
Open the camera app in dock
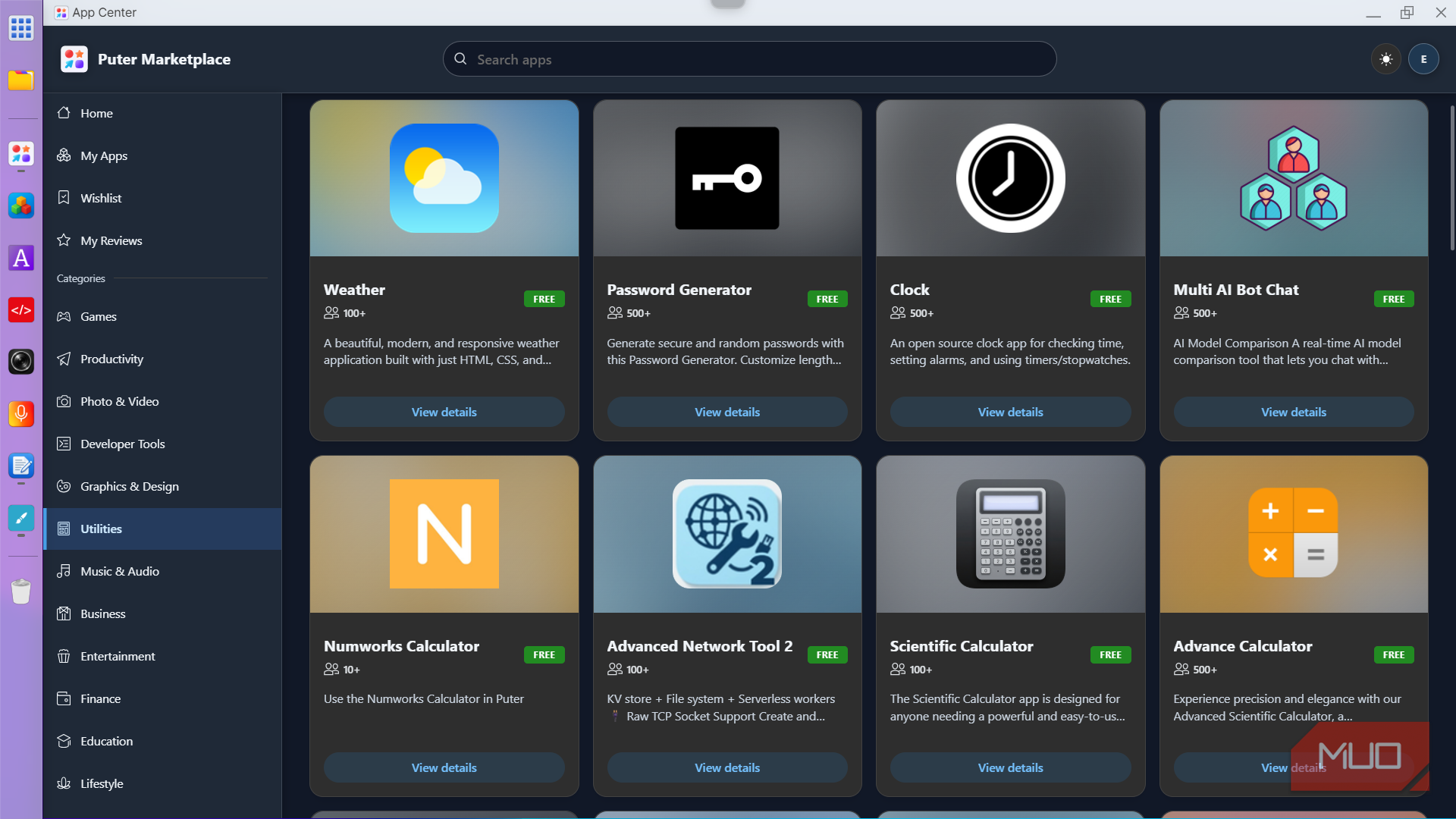[x=21, y=362]
